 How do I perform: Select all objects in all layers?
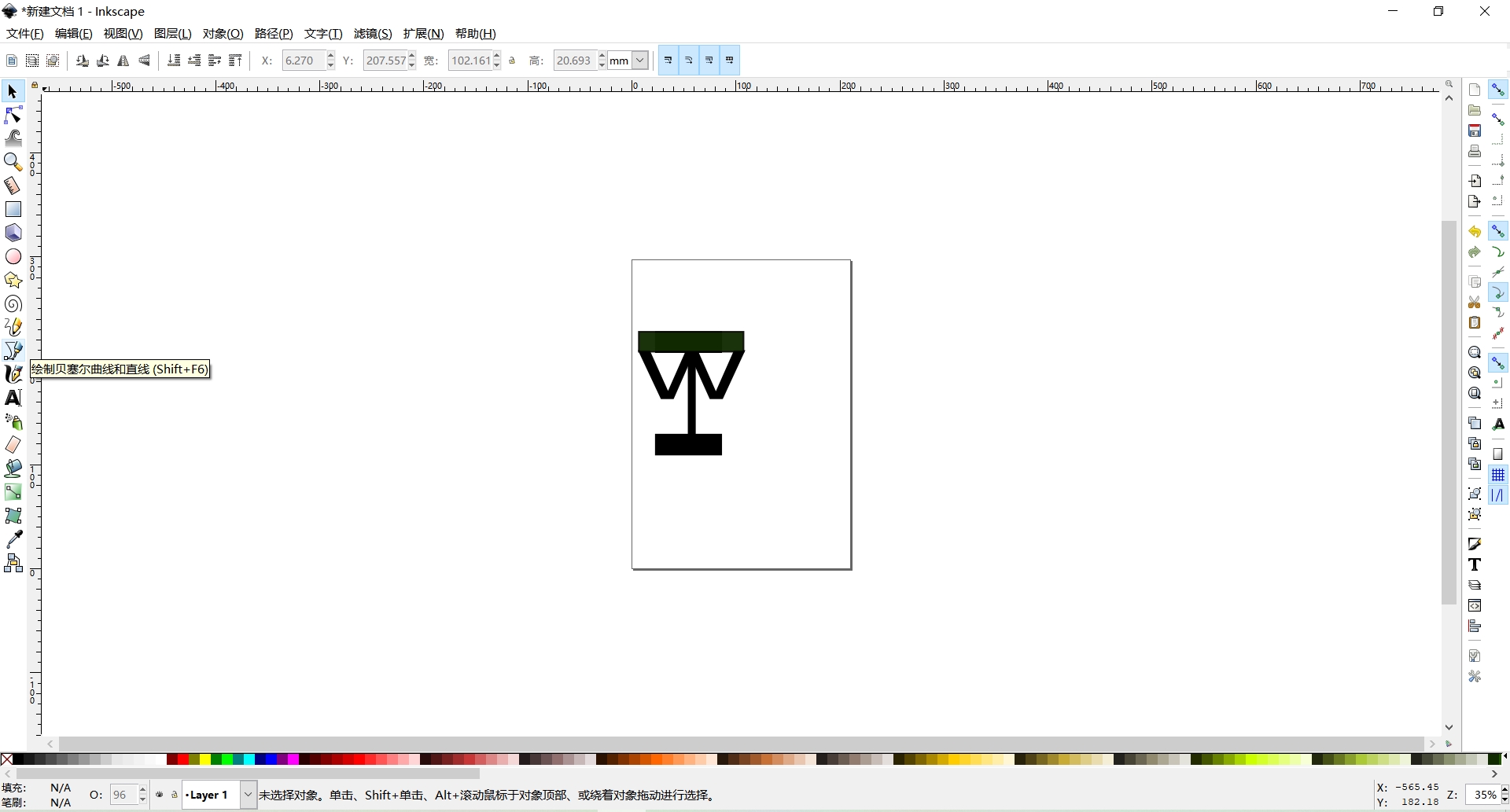click(x=32, y=61)
